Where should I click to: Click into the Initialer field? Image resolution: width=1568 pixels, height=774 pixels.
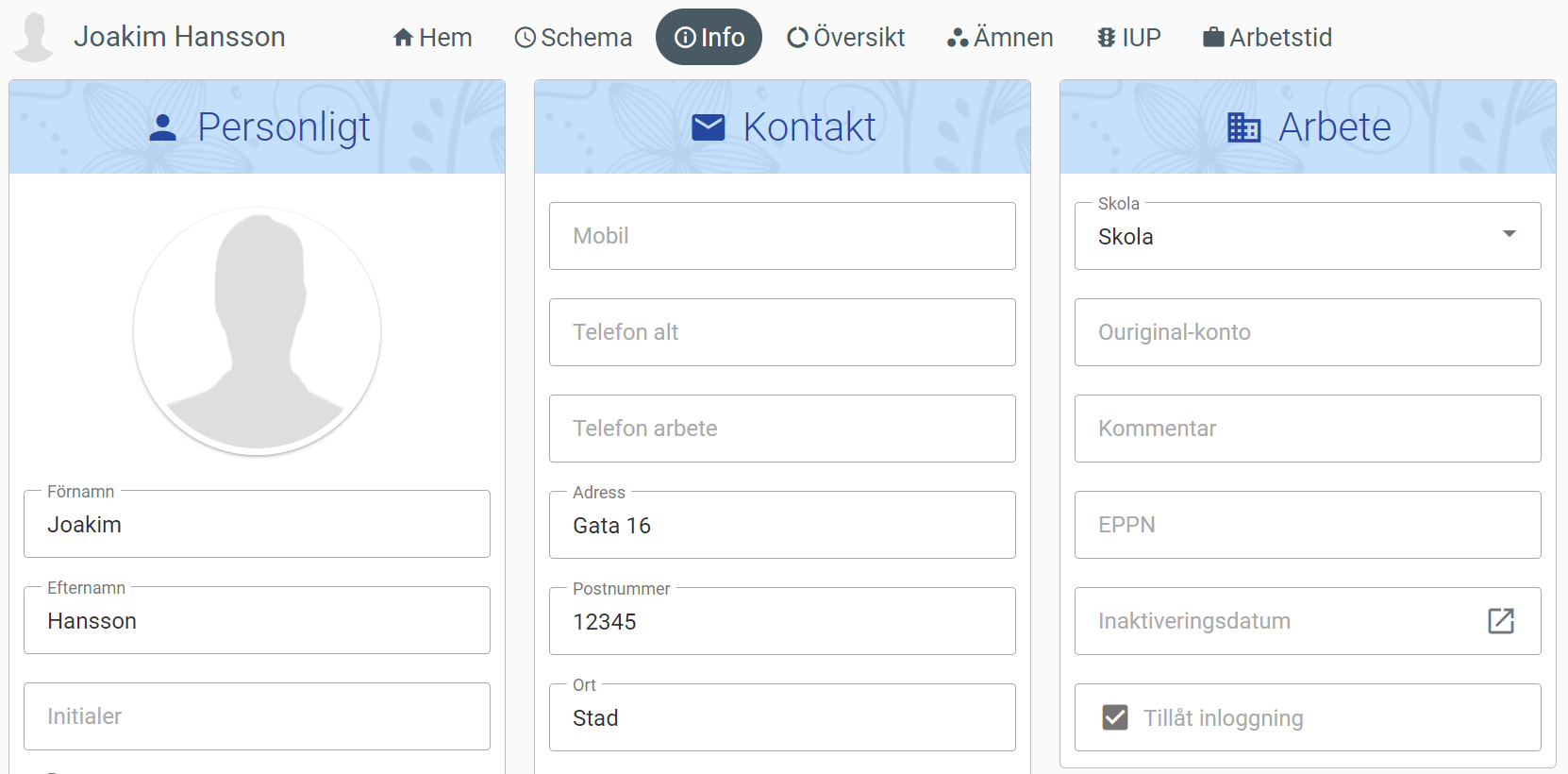pyautogui.click(x=257, y=716)
